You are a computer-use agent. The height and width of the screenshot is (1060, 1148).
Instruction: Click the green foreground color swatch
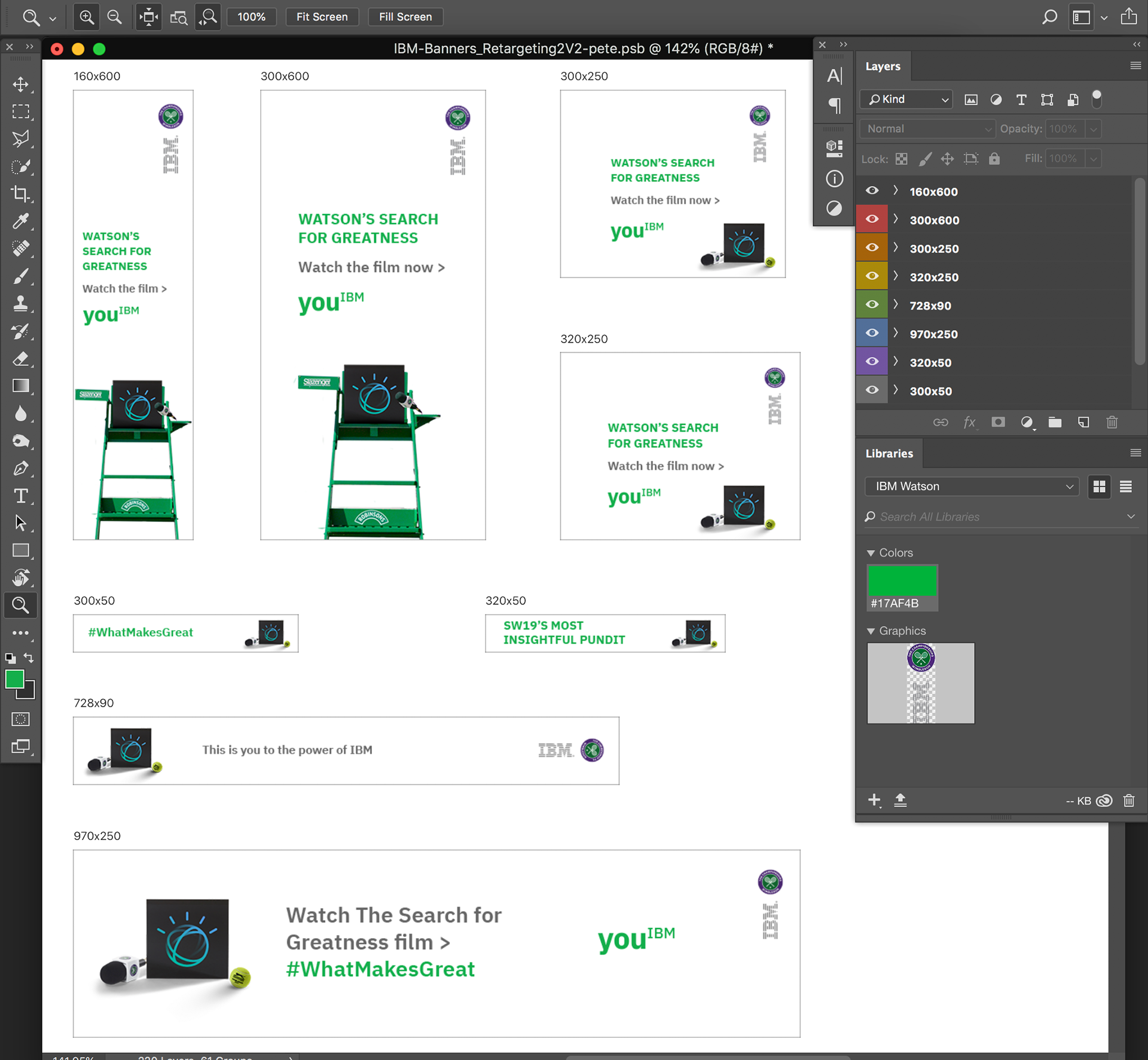[x=14, y=680]
